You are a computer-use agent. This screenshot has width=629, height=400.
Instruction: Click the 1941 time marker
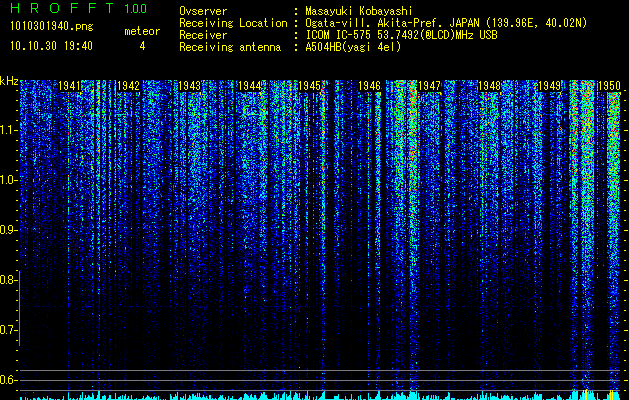click(x=69, y=86)
